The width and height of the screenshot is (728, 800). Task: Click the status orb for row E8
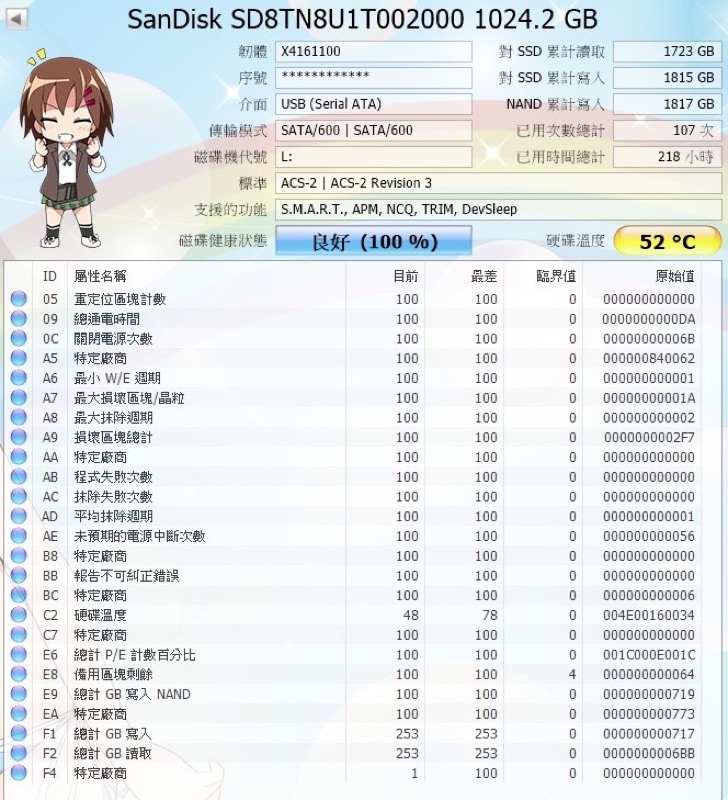pos(18,674)
